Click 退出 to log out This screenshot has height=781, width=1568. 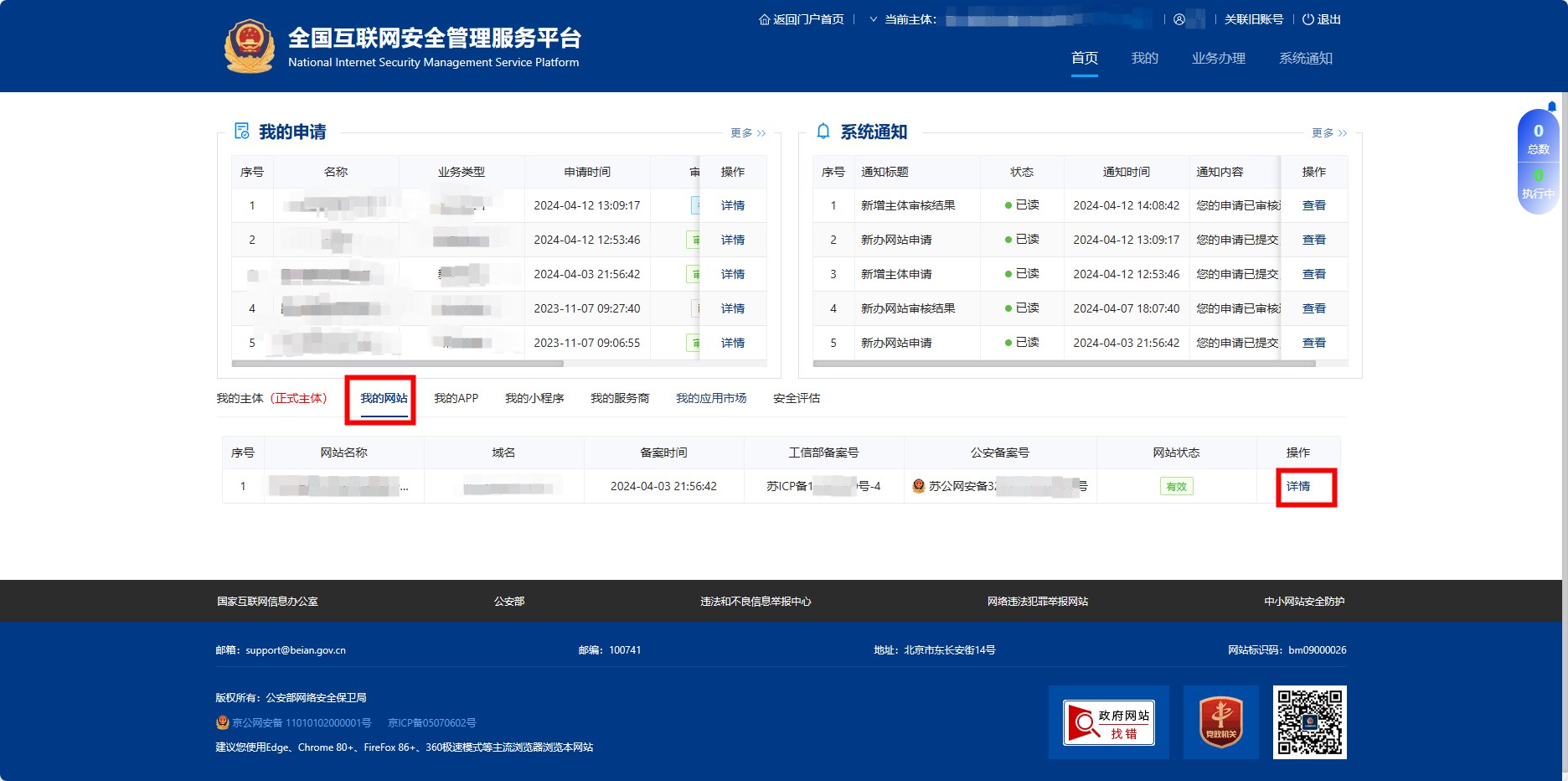tap(1328, 19)
